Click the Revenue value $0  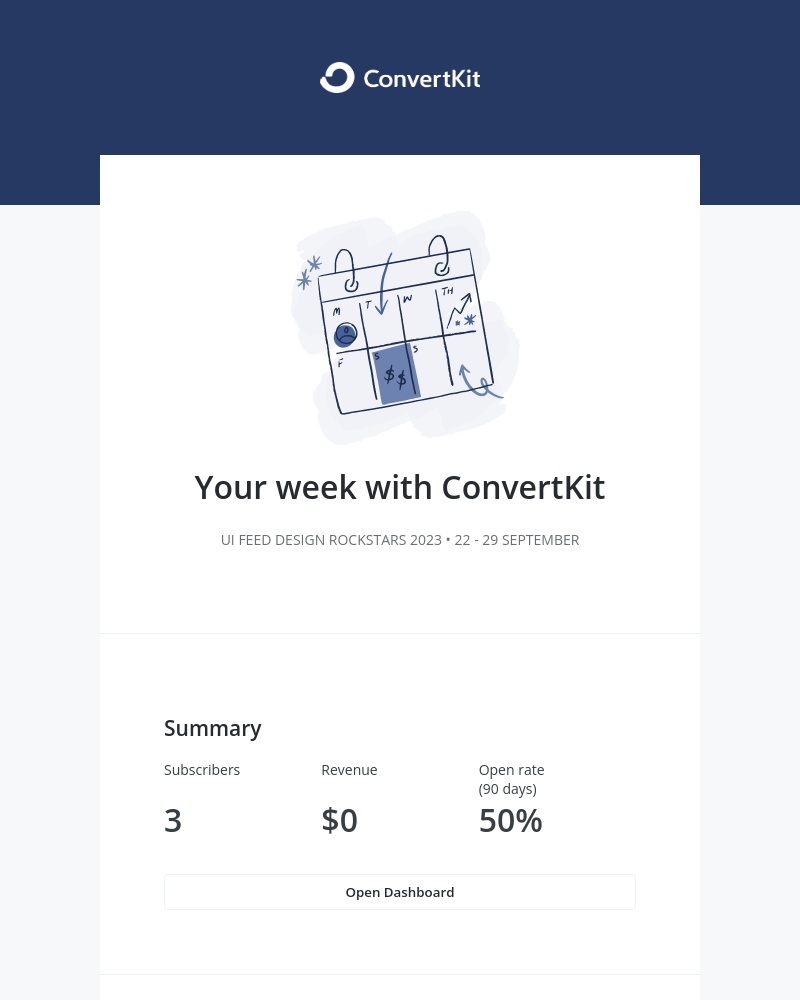[x=339, y=819]
